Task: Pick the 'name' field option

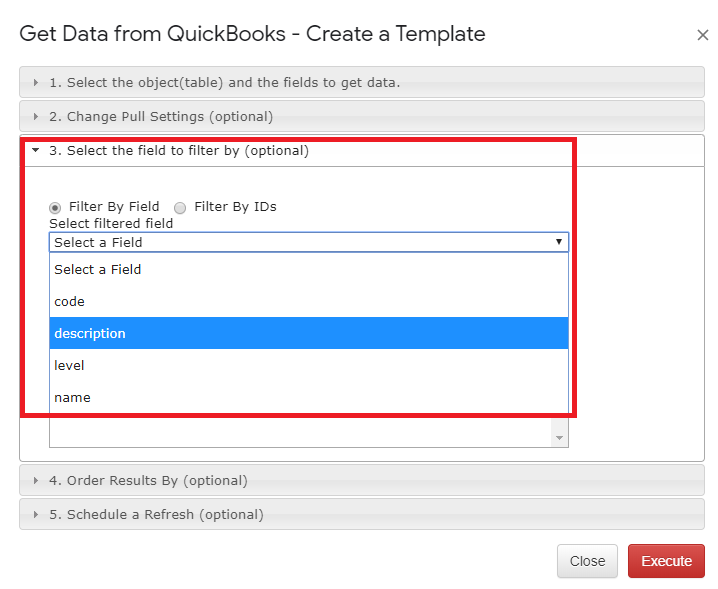Action: [309, 397]
